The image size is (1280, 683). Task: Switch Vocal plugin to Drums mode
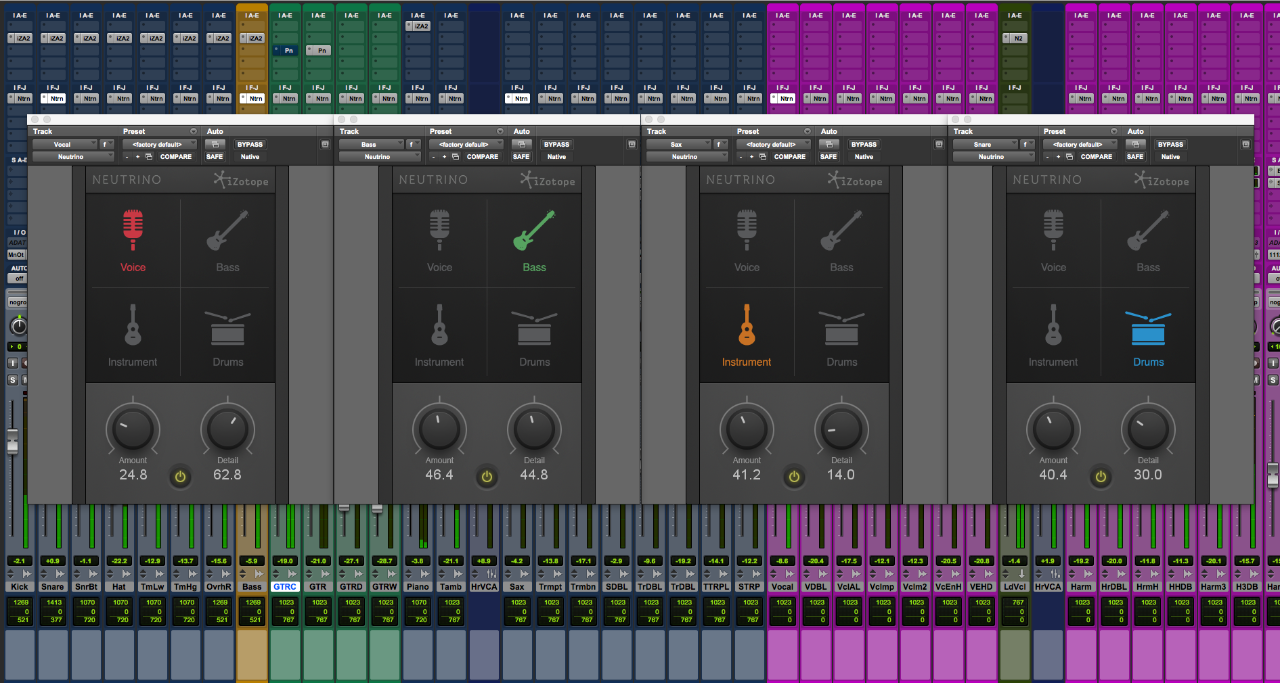coord(227,329)
